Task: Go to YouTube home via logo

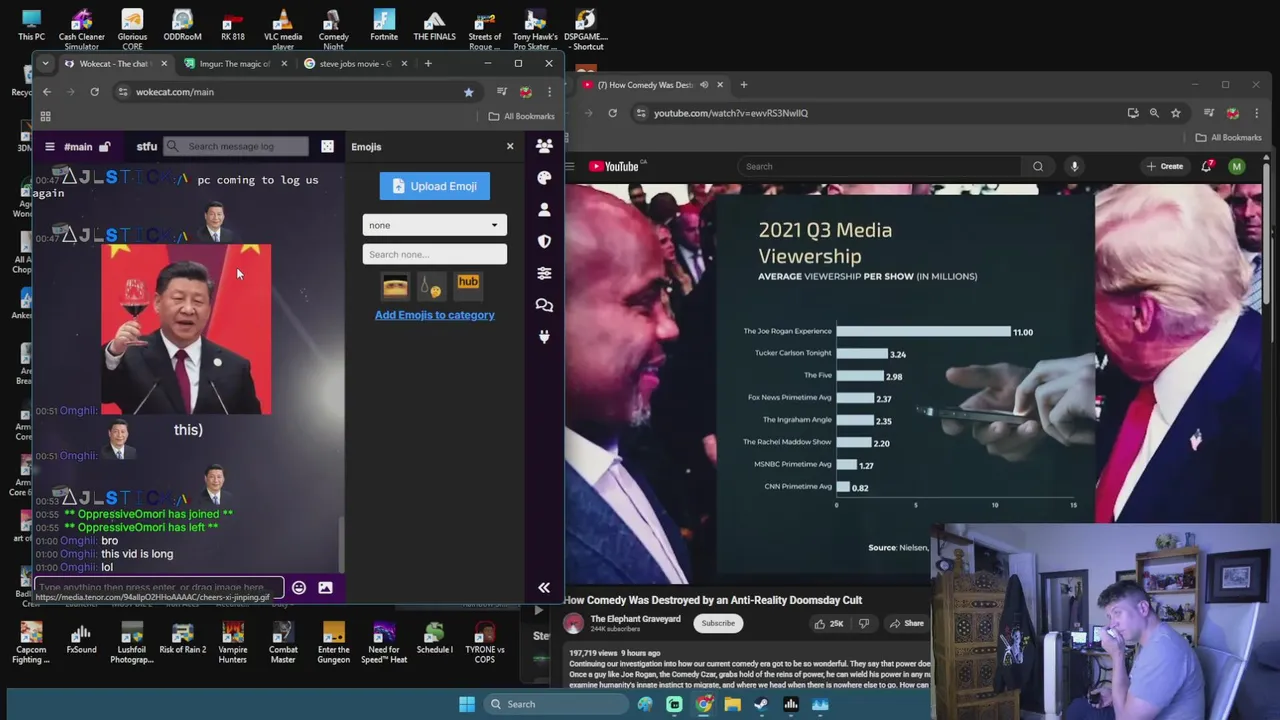Action: point(614,167)
